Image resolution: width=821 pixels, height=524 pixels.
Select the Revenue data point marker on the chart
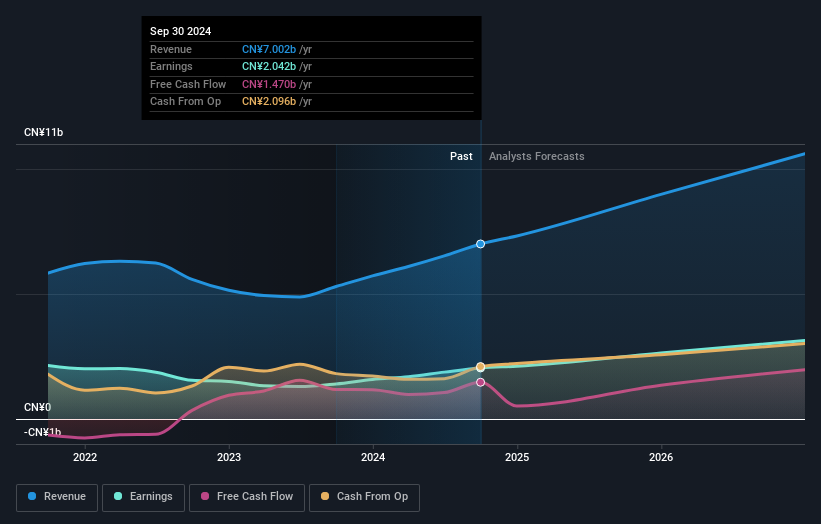click(x=480, y=244)
